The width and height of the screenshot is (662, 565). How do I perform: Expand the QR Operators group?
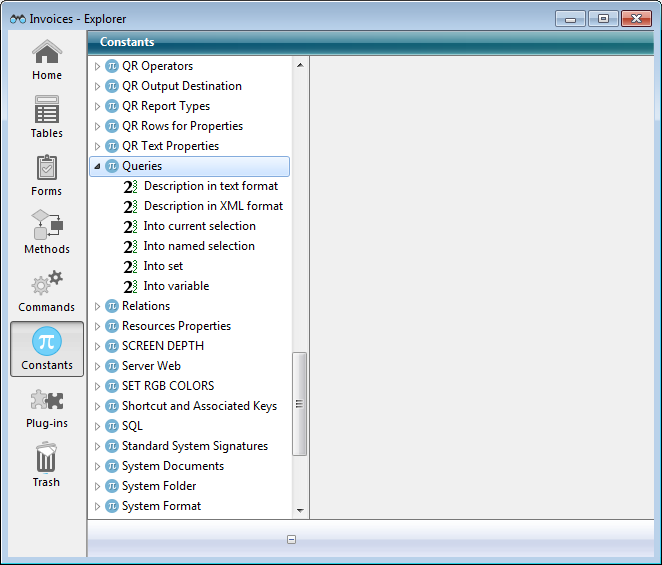pos(97,66)
